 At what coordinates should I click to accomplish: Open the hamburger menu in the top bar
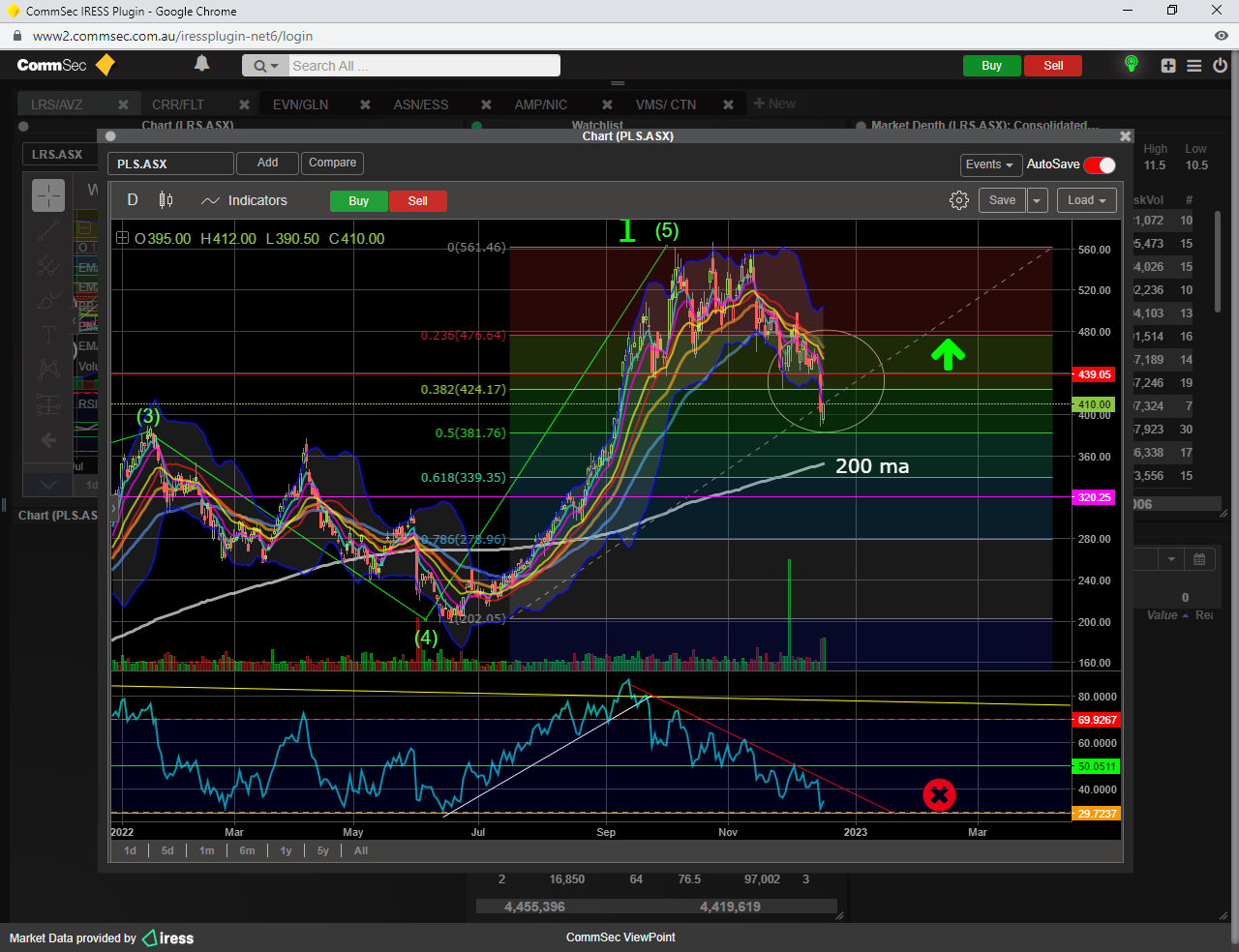click(x=1194, y=66)
